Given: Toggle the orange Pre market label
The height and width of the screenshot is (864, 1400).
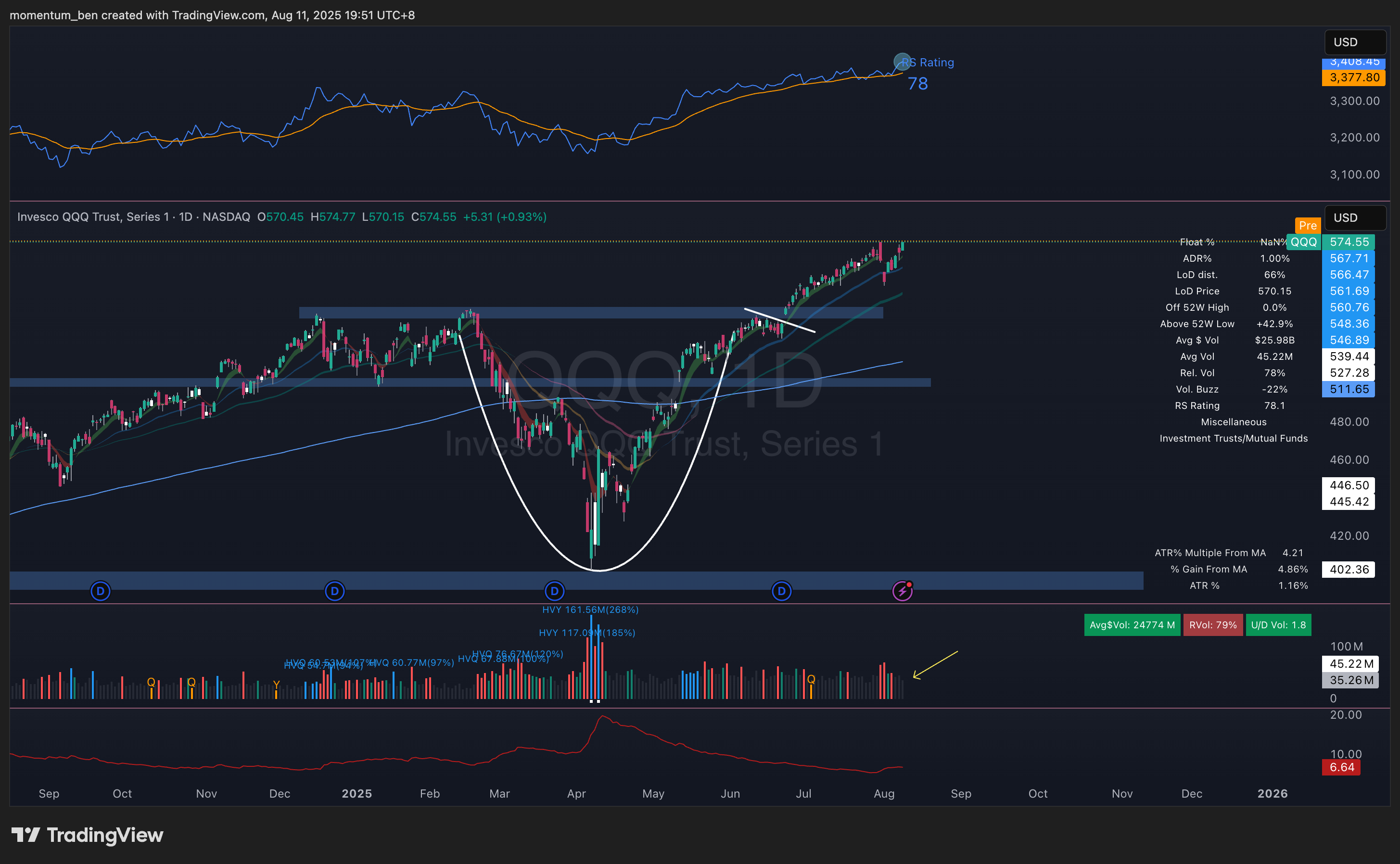Looking at the screenshot, I should click(x=1308, y=225).
